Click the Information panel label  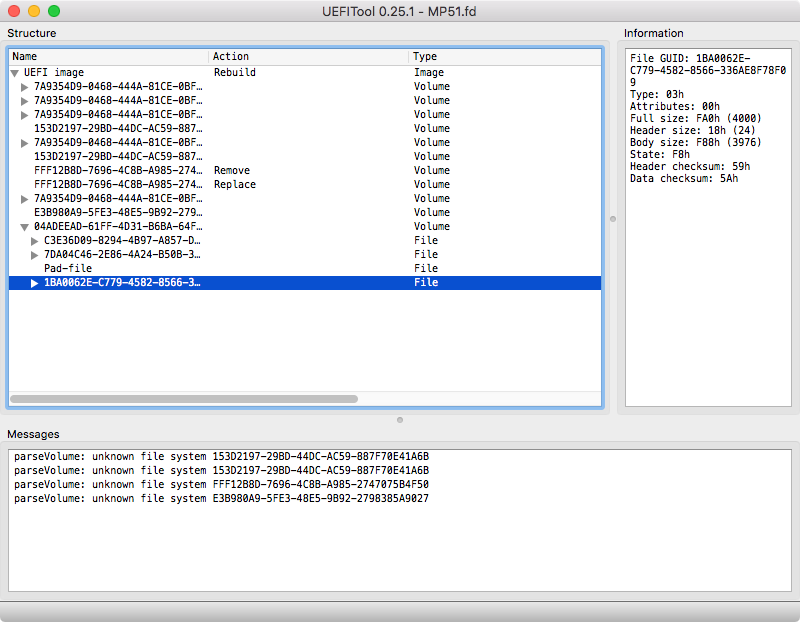click(x=654, y=33)
